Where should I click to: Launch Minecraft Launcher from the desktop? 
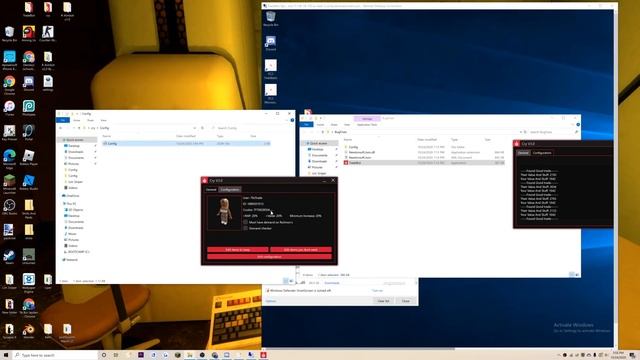(9, 184)
